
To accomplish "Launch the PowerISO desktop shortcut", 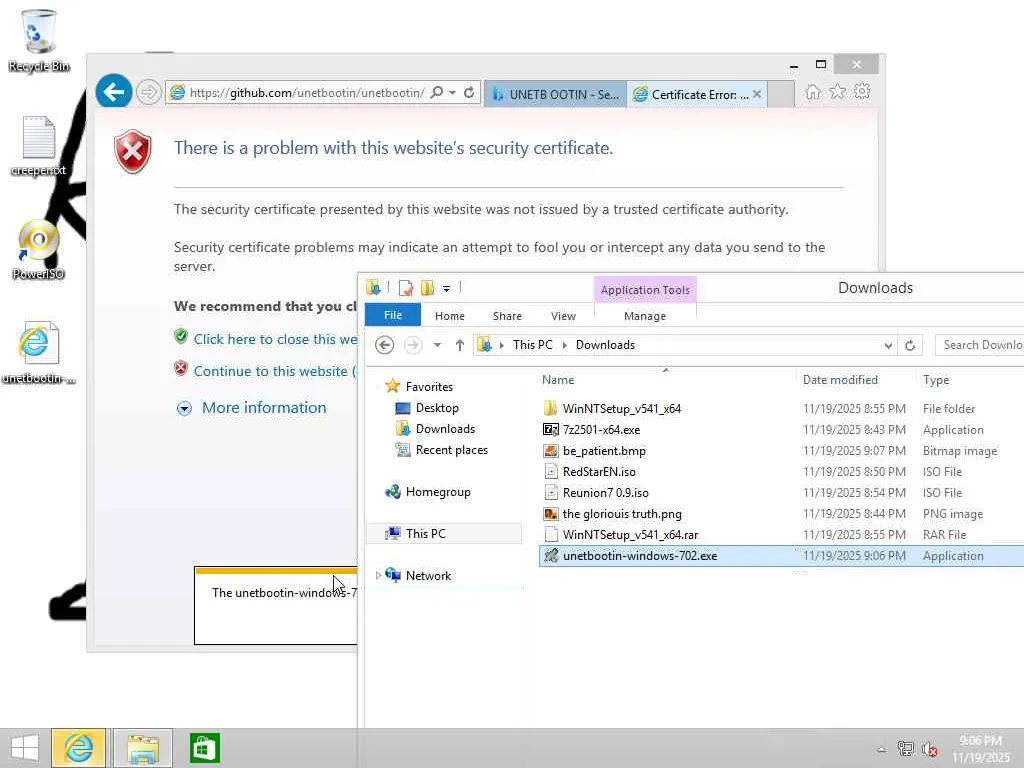I will click(39, 249).
